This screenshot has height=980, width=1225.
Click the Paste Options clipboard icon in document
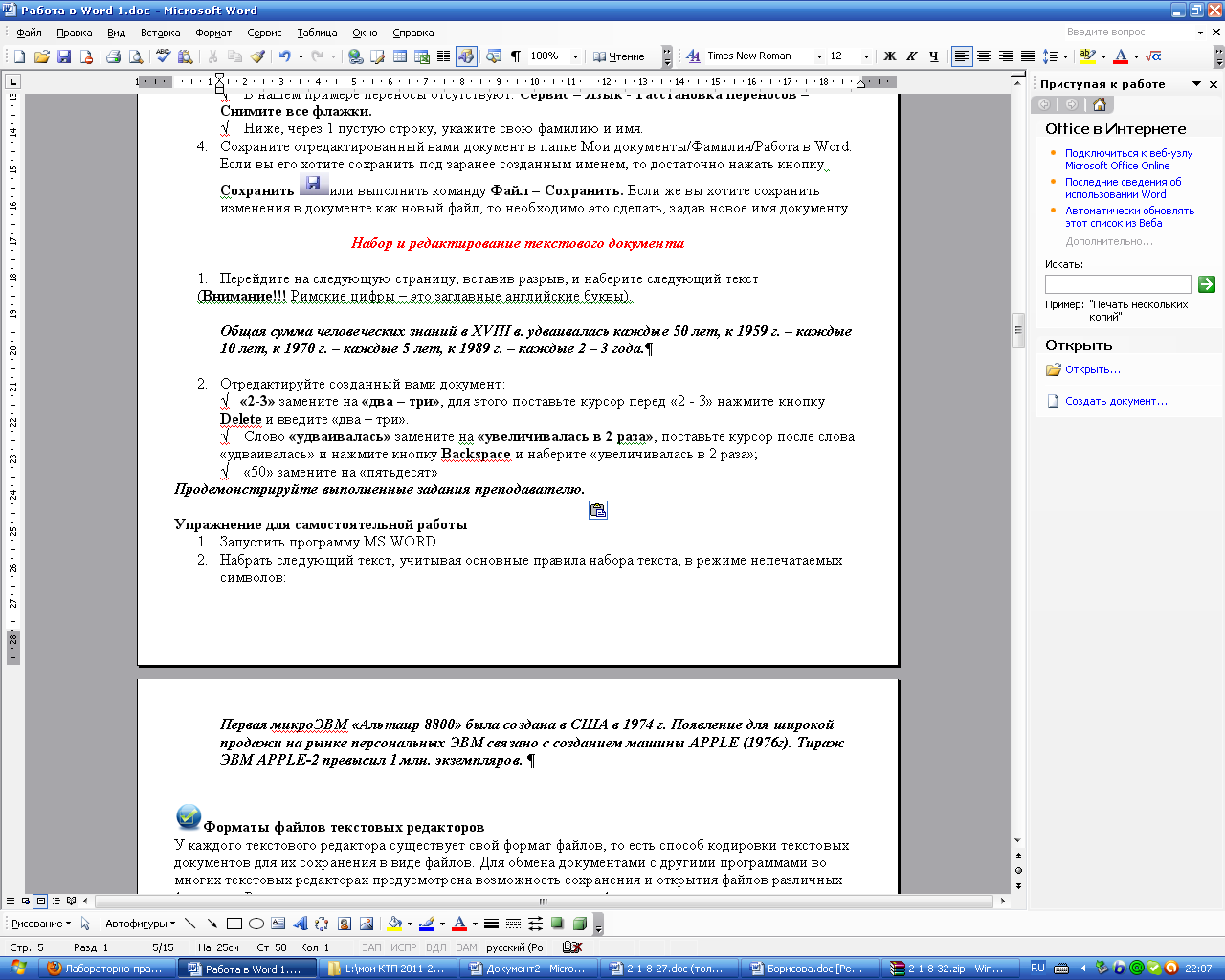[x=598, y=510]
